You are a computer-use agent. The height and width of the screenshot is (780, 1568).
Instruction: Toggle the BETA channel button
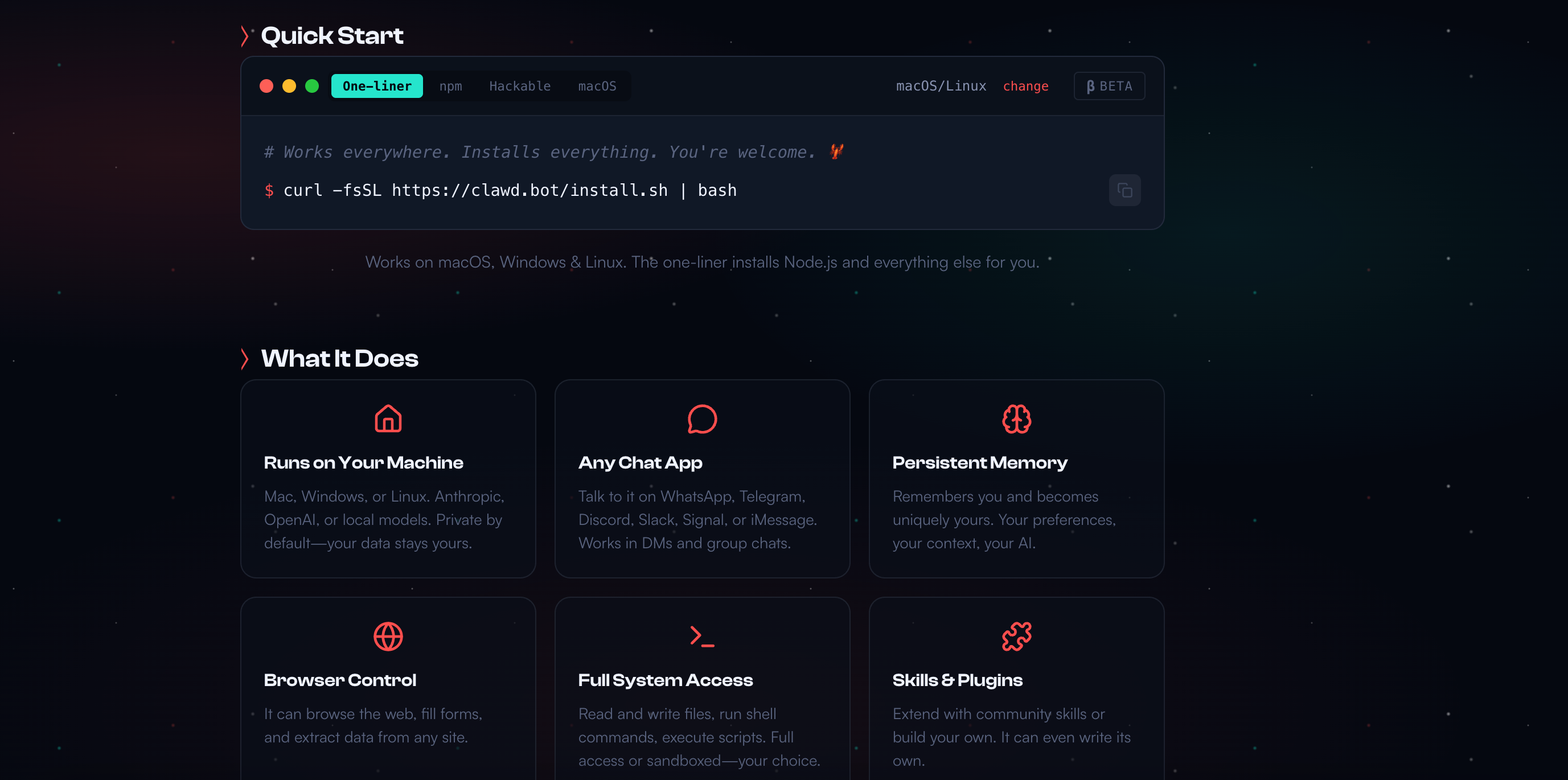pos(1109,87)
